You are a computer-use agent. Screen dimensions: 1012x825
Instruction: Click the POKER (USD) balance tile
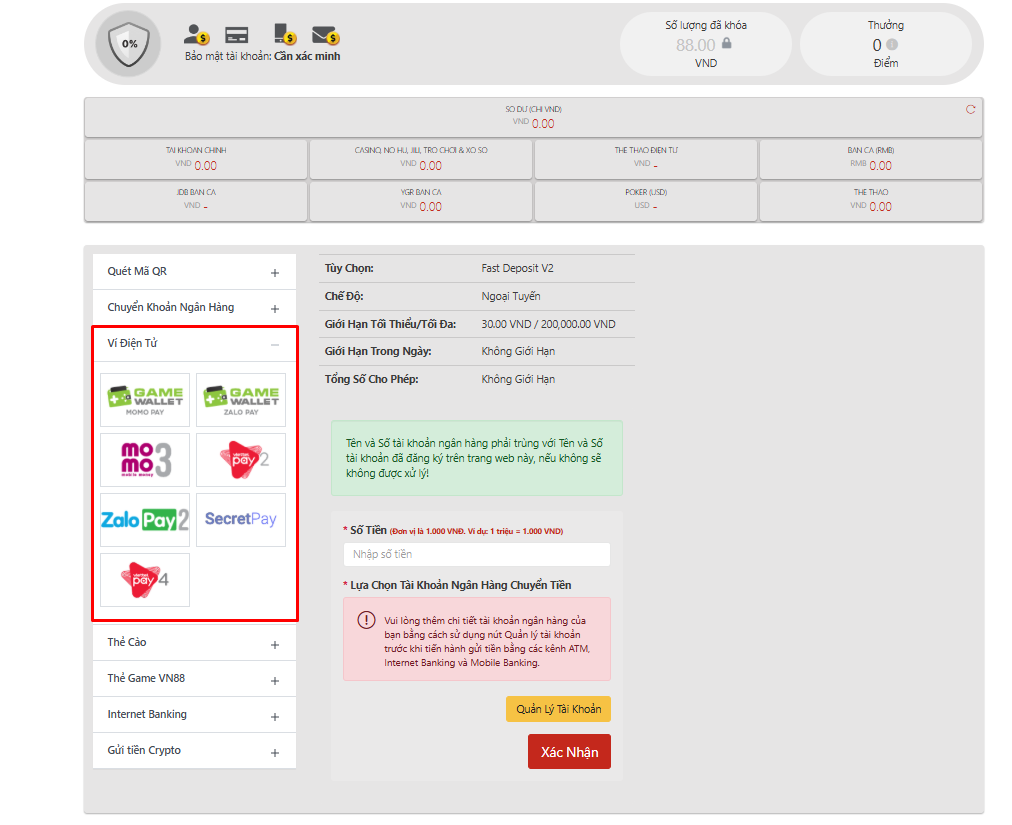[x=646, y=201]
